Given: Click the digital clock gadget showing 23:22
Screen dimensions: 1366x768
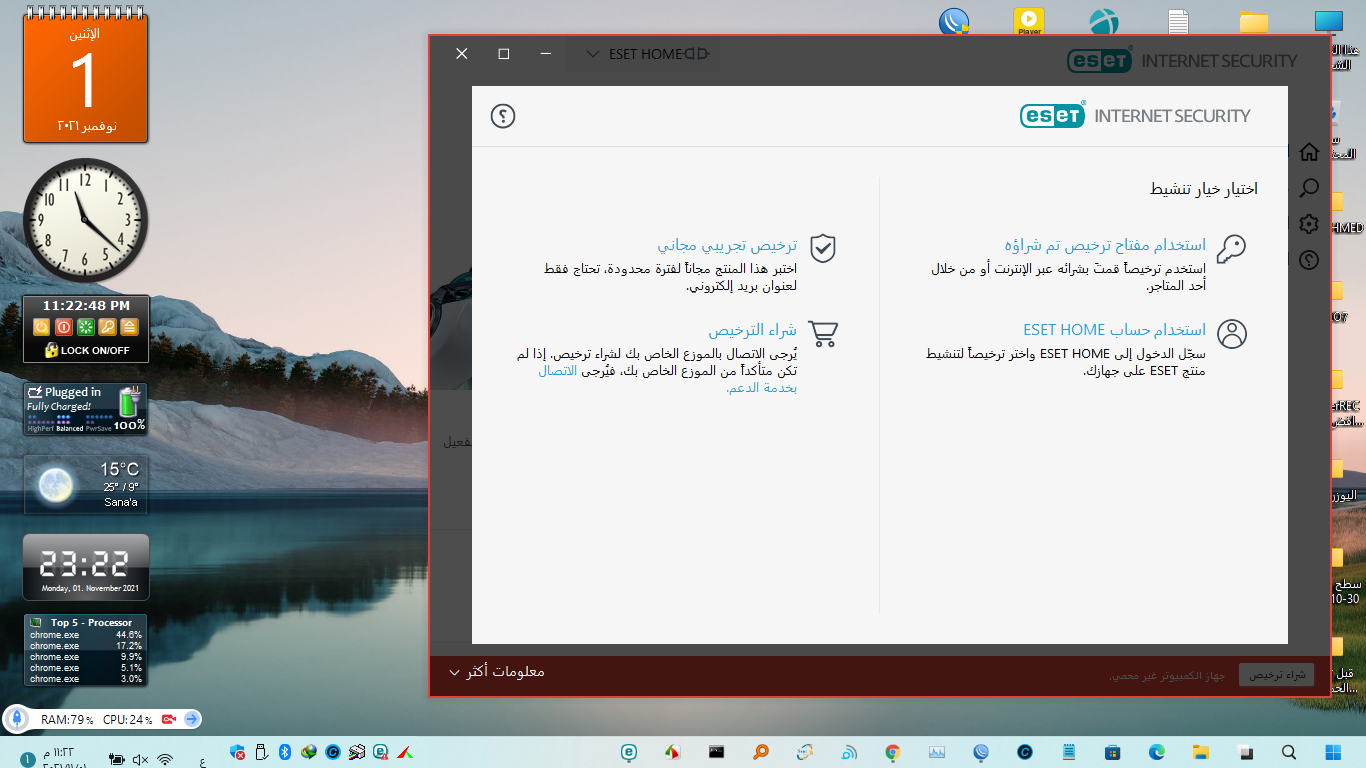Looking at the screenshot, I should (x=85, y=566).
